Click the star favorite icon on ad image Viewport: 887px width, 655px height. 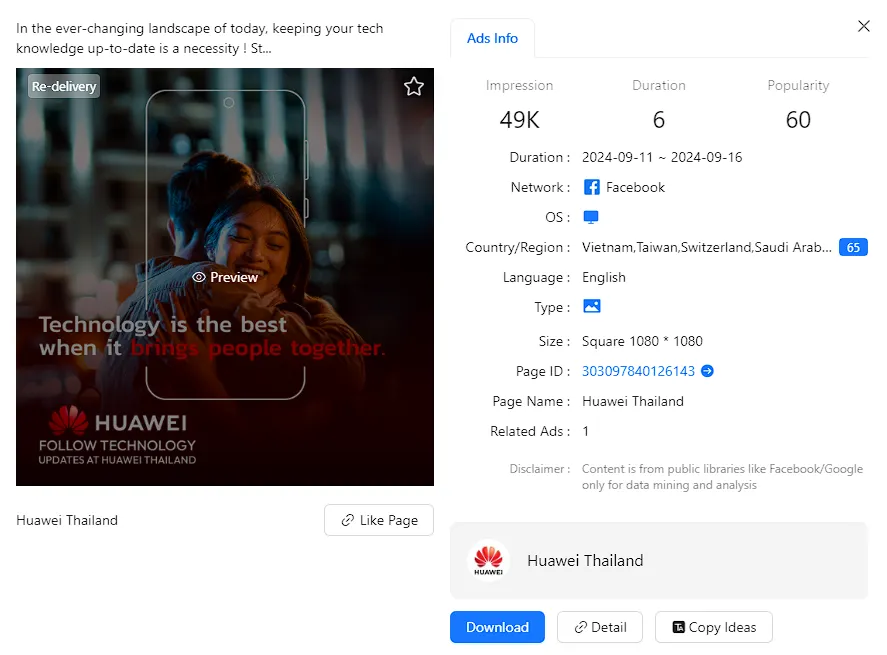click(414, 87)
